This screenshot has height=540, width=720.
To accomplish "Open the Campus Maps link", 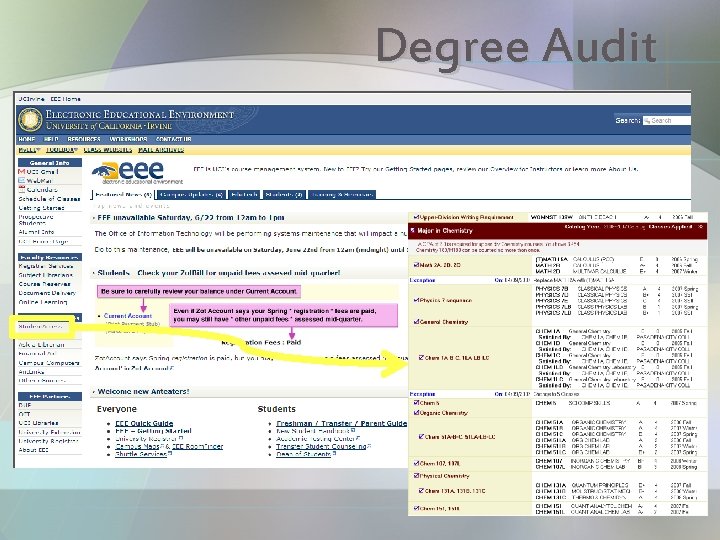I will coord(137,446).
